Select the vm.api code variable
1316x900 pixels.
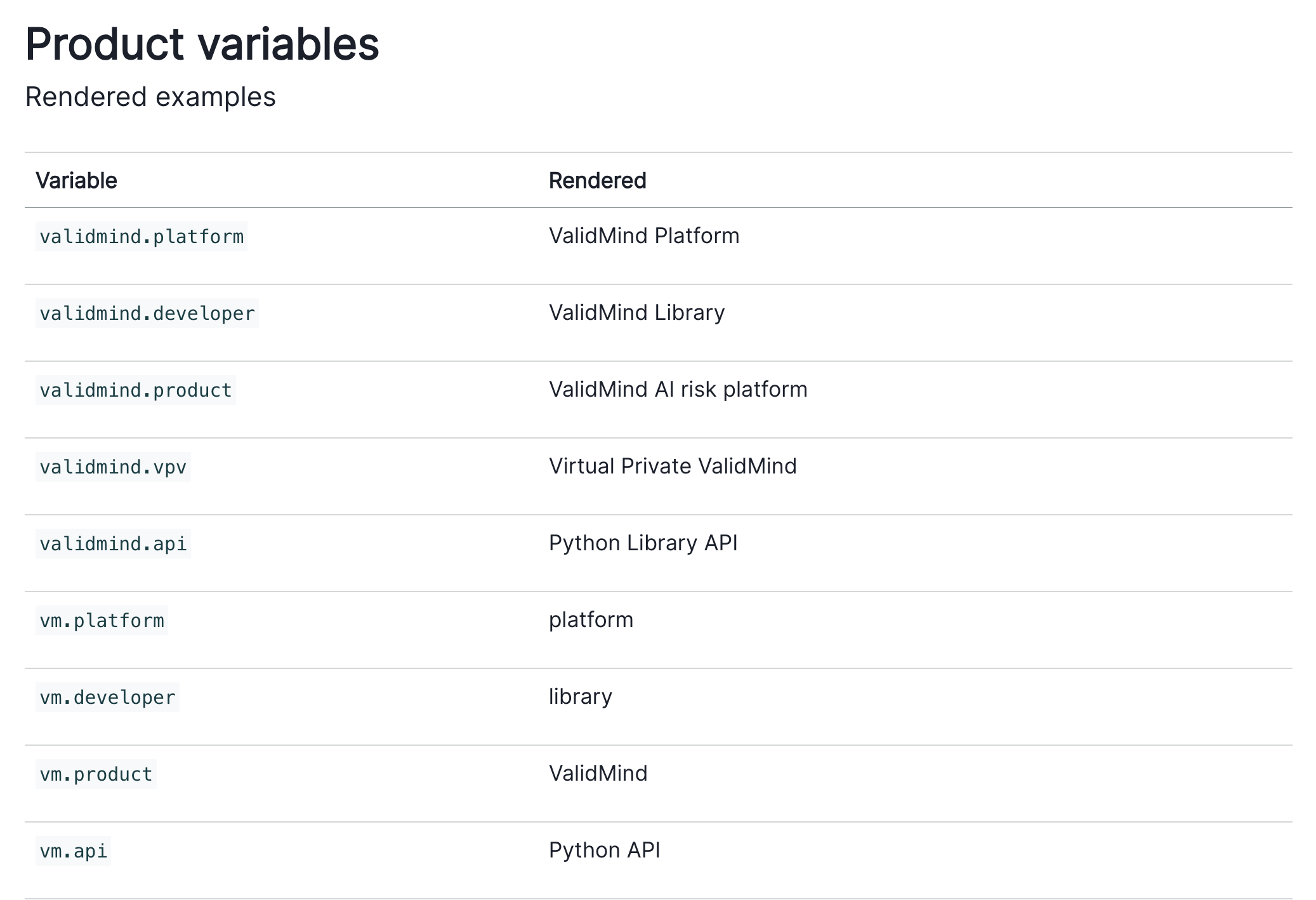pyautogui.click(x=74, y=851)
